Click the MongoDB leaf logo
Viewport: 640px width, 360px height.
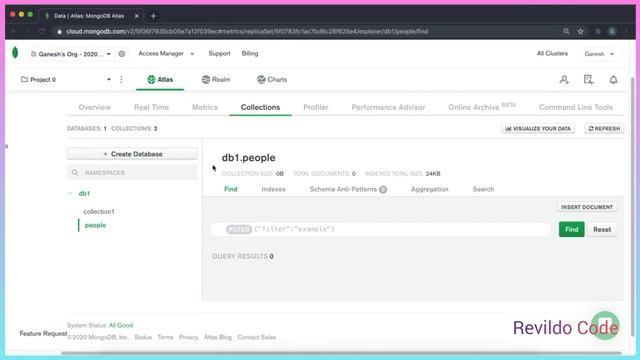point(15,53)
